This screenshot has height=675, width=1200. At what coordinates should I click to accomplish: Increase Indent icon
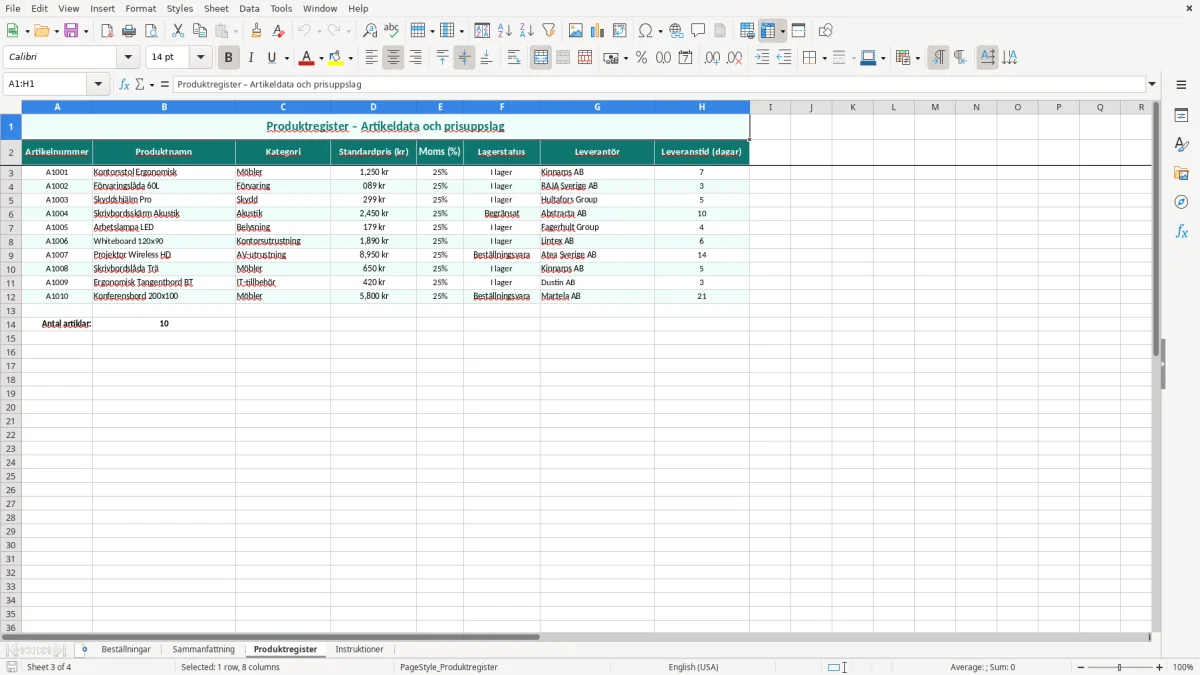point(762,58)
